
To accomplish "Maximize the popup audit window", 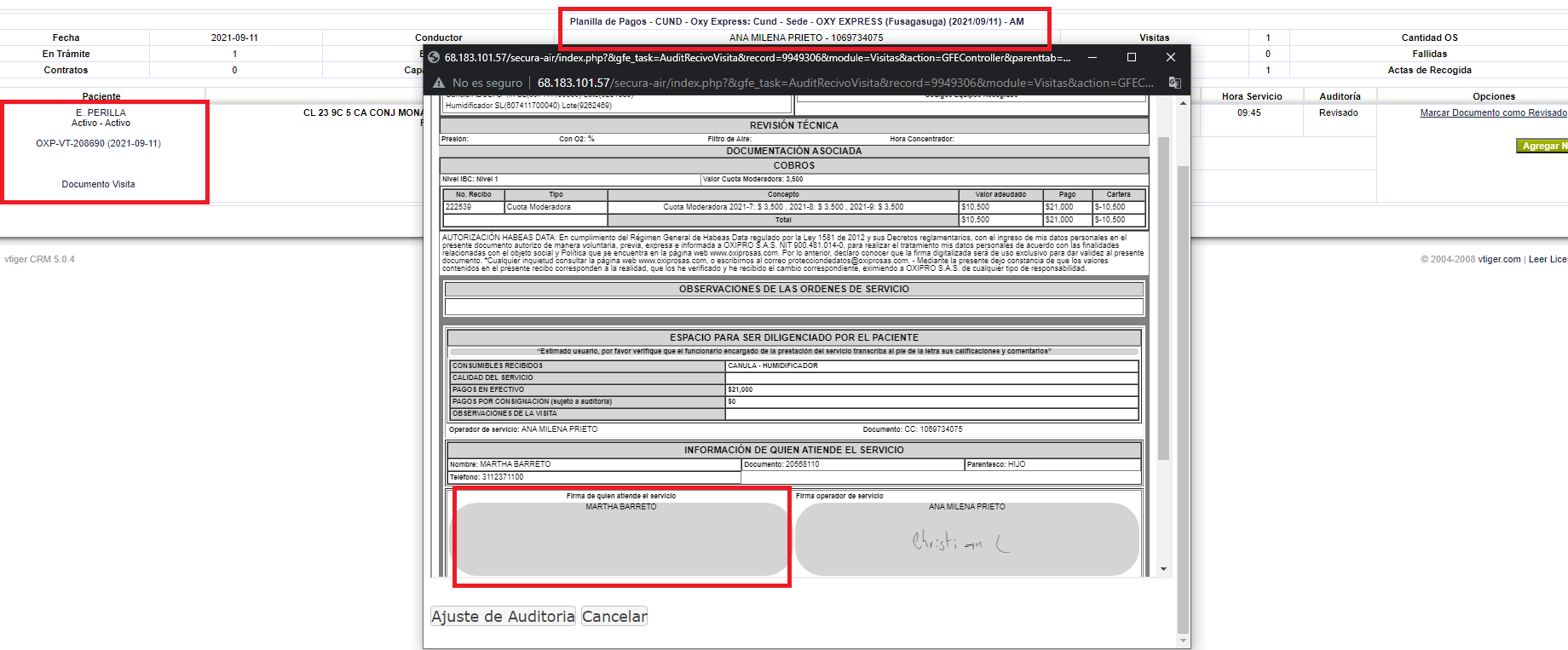I will pos(1132,57).
